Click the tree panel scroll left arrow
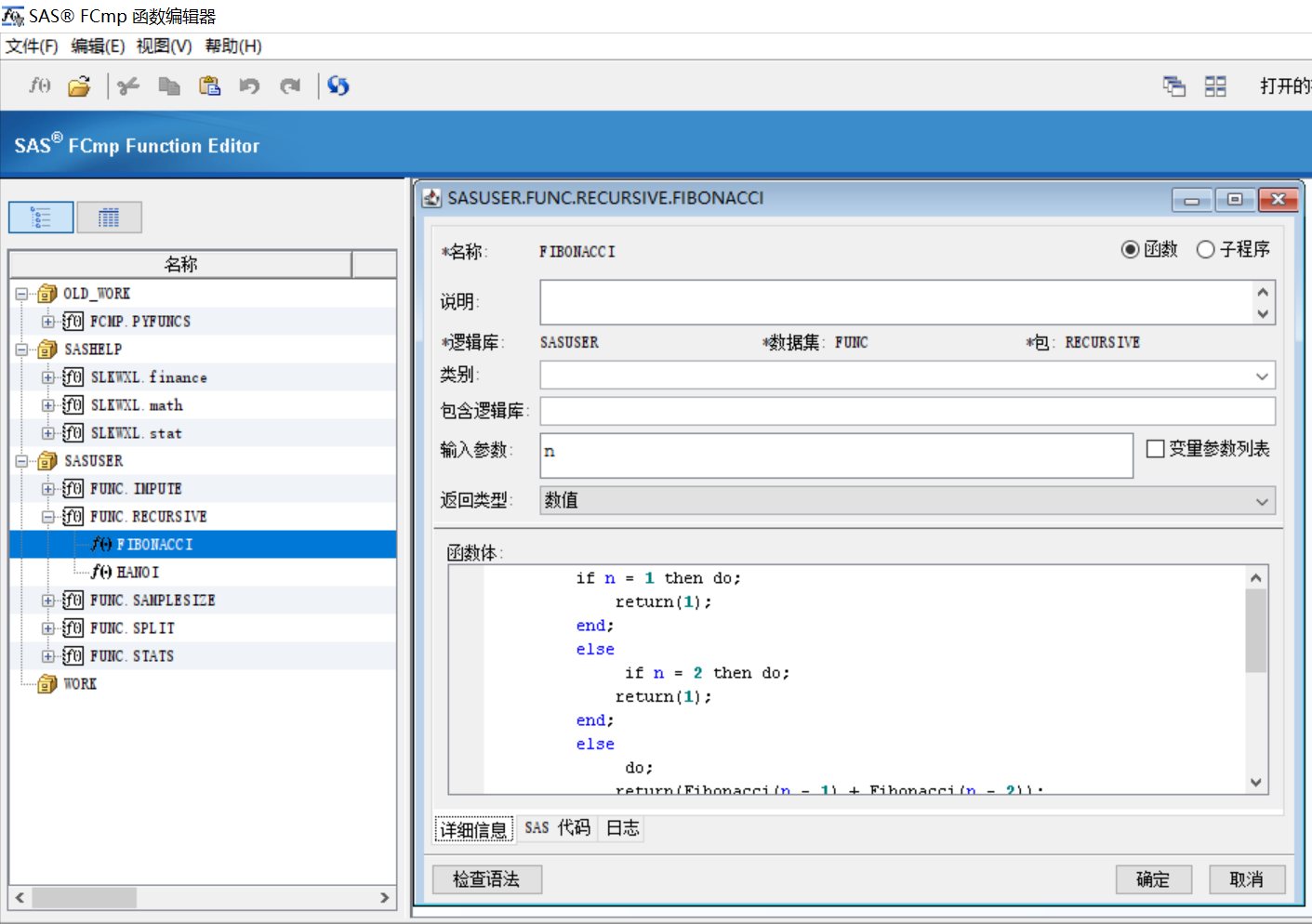1312x924 pixels. 20,898
